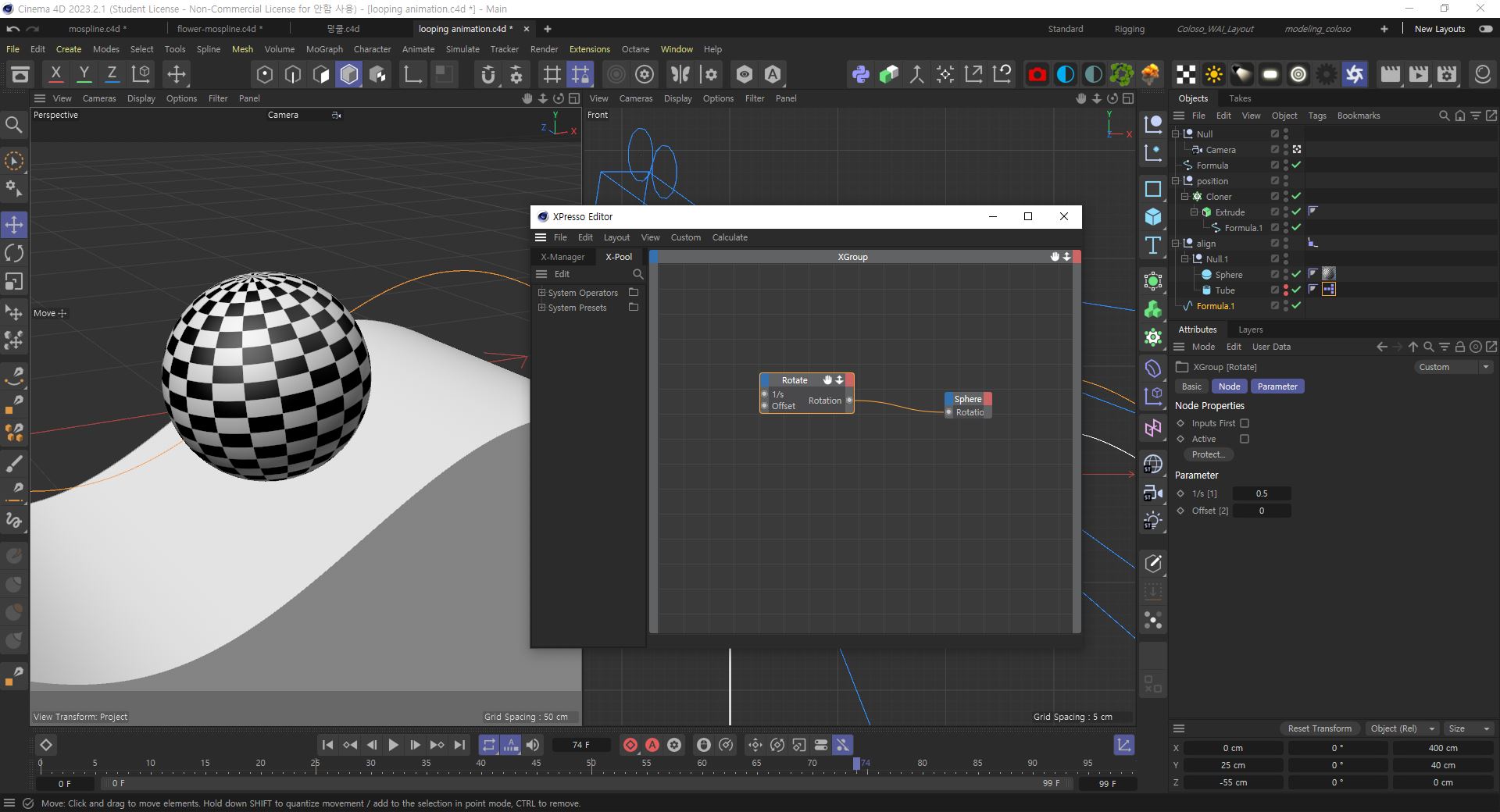Toggle enable checkmark for Extrude object
1500x812 pixels.
click(x=1296, y=212)
